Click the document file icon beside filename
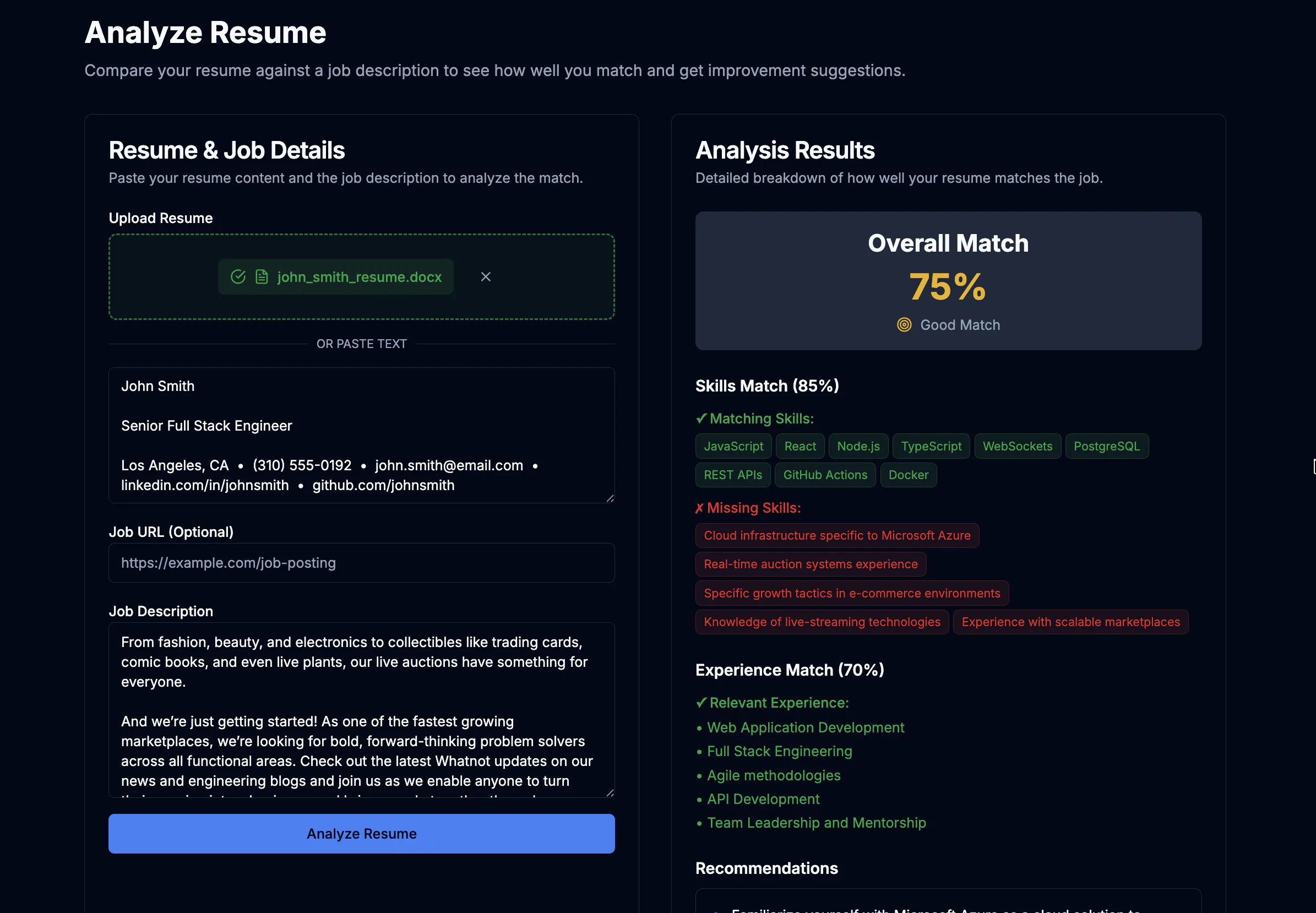The height and width of the screenshot is (913, 1316). (x=262, y=277)
